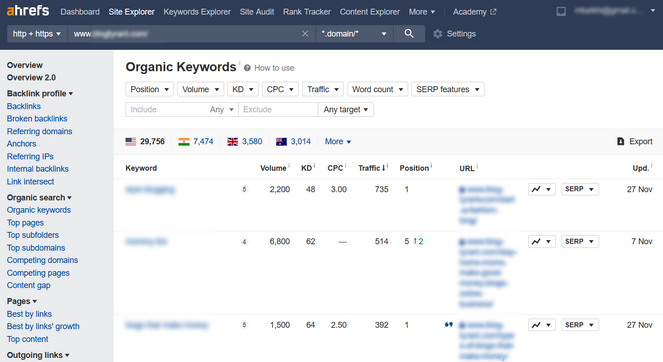Sort by CPC column header

(x=335, y=168)
